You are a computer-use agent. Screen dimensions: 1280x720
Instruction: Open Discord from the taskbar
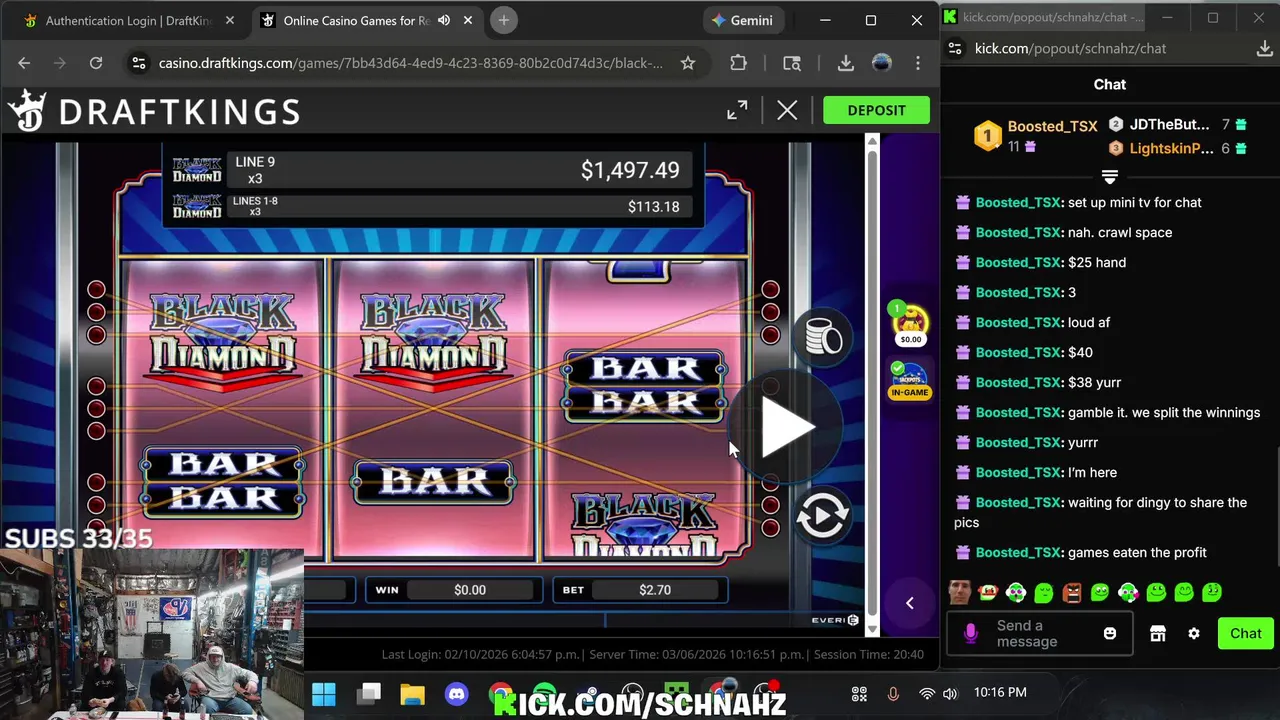456,693
